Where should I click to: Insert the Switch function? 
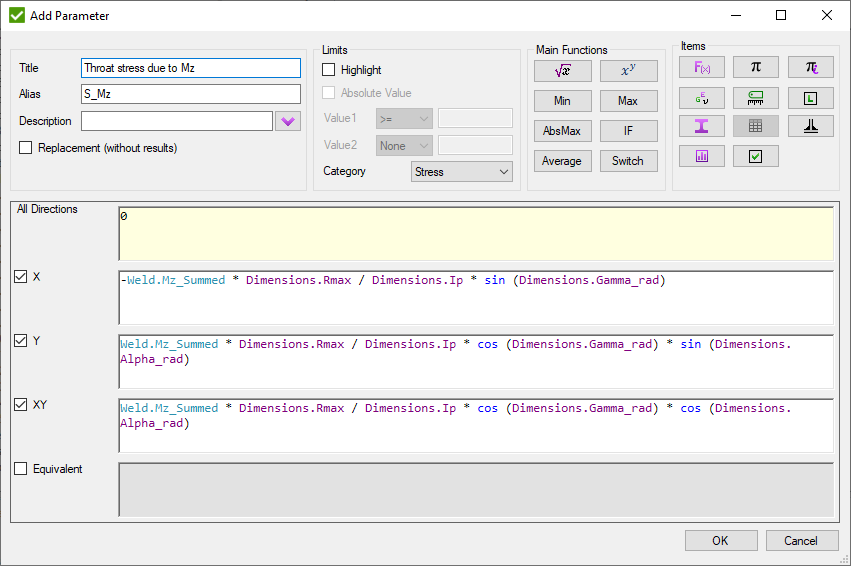coord(629,161)
